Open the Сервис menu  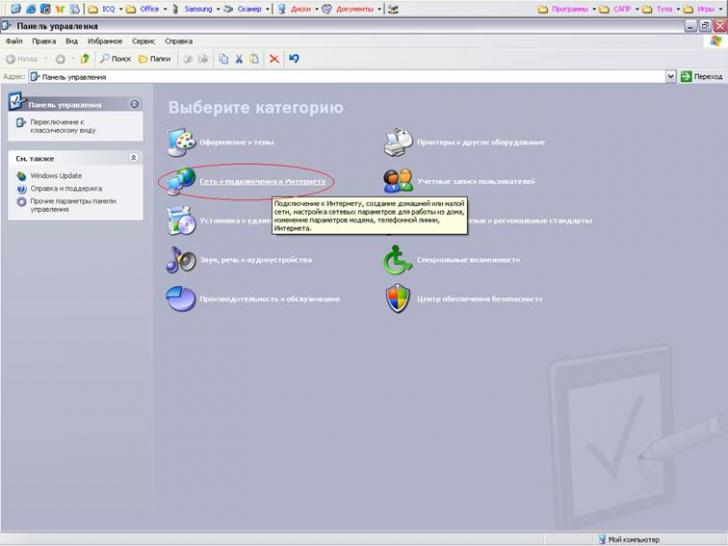pyautogui.click(x=144, y=42)
